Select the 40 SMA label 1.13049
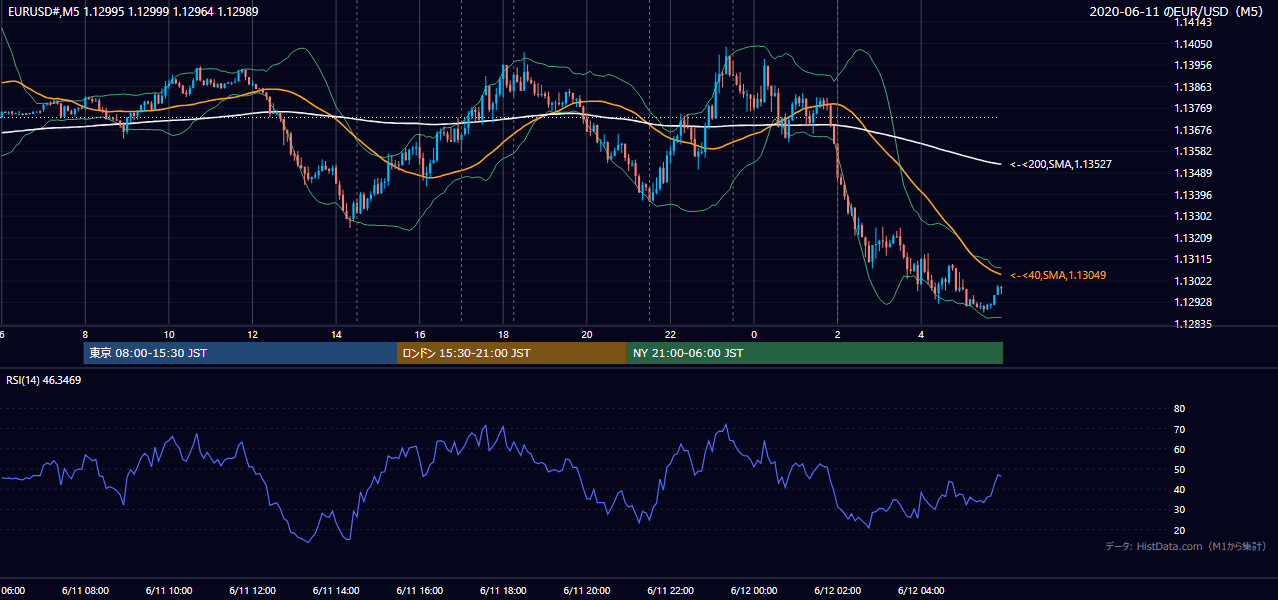1278x600 pixels. [x=1057, y=275]
